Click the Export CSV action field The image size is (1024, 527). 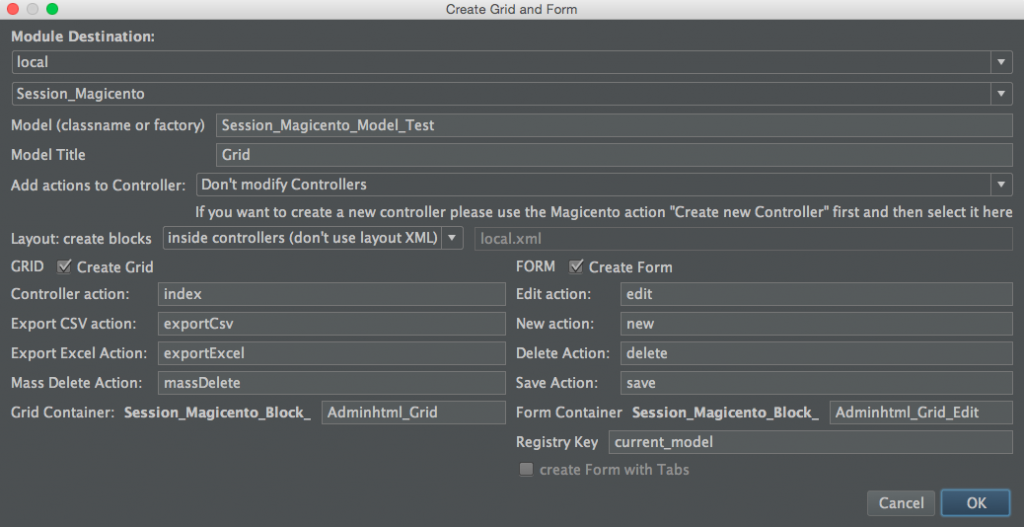(332, 323)
